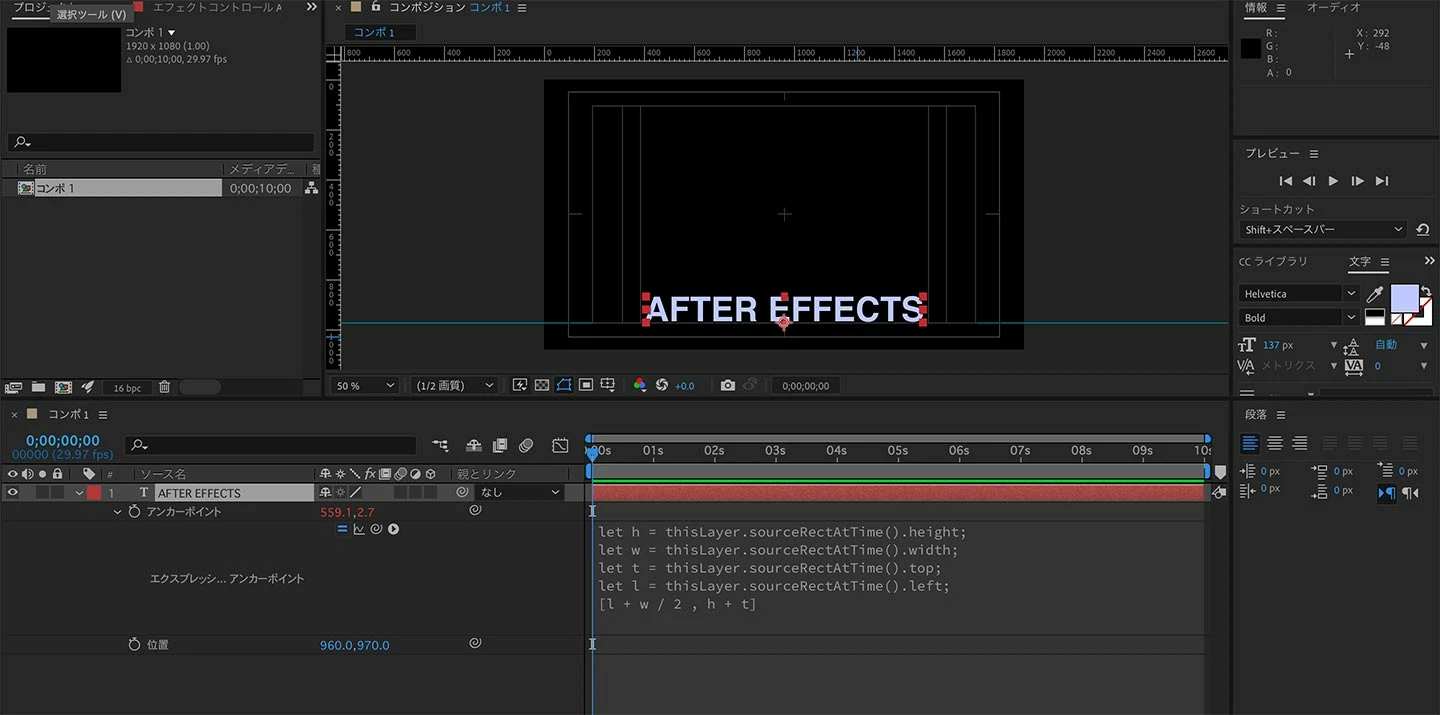This screenshot has height=715, width=1440.
Task: Create a new folder in Project panel
Action: point(38,387)
